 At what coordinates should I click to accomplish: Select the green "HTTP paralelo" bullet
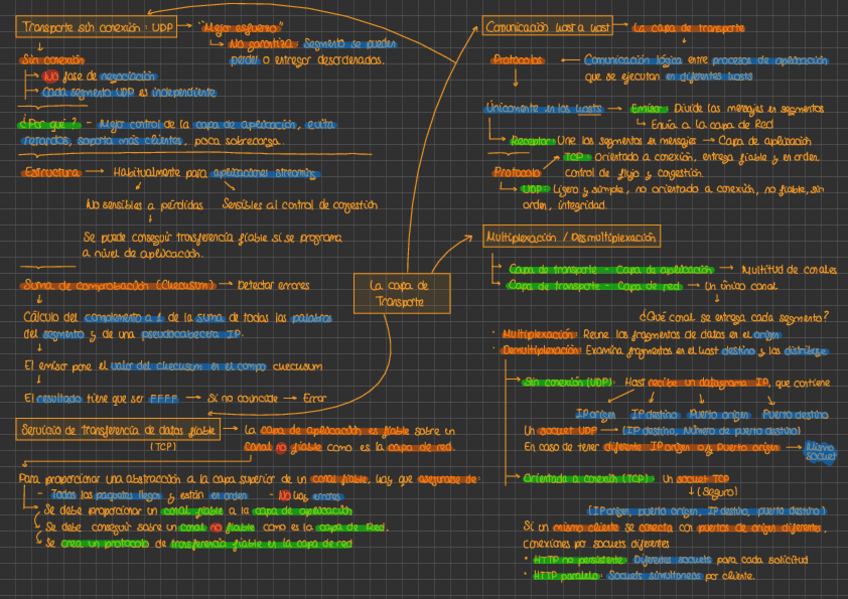coord(566,576)
